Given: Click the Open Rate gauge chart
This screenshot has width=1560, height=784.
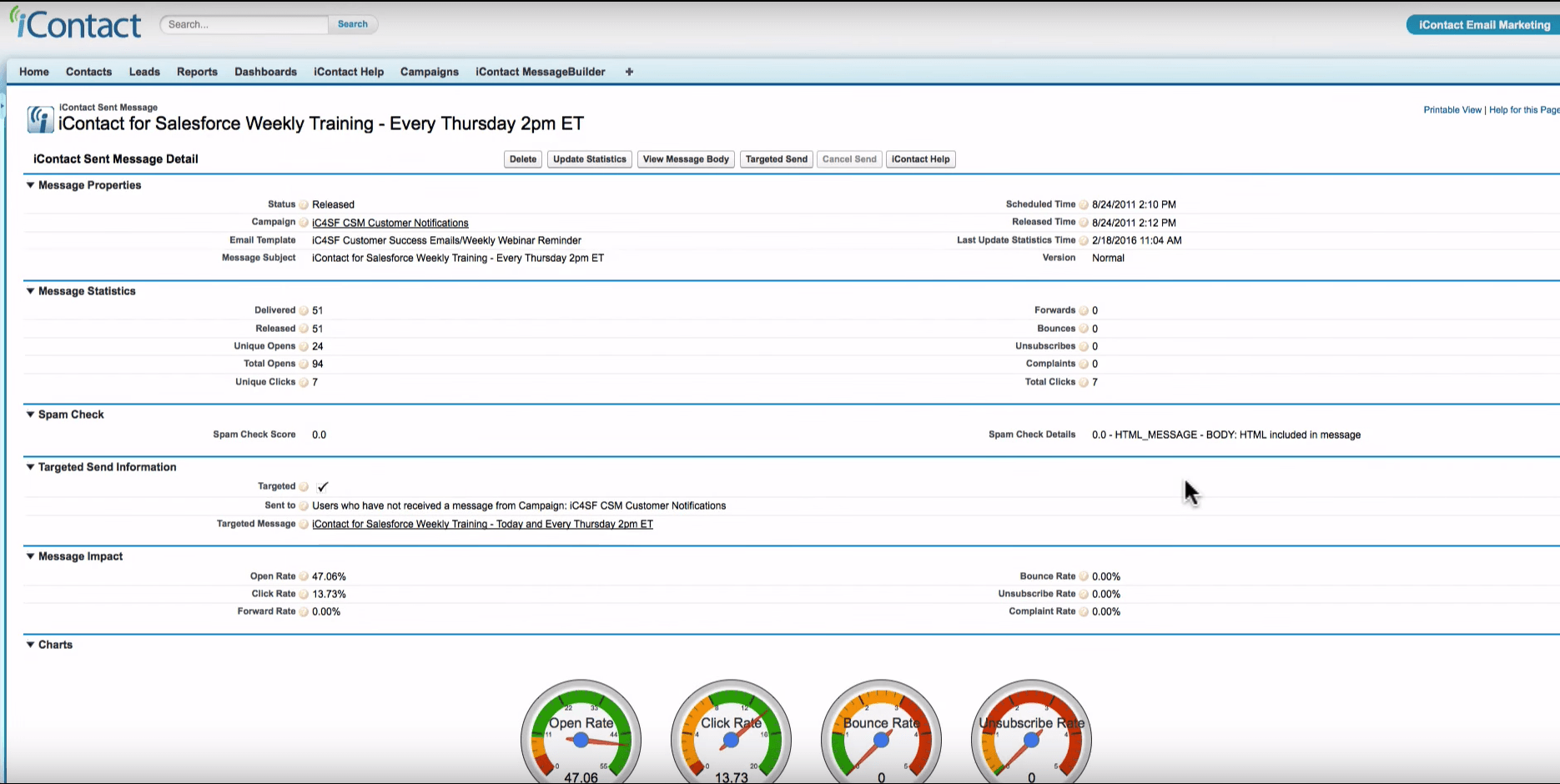Looking at the screenshot, I should coord(581,732).
